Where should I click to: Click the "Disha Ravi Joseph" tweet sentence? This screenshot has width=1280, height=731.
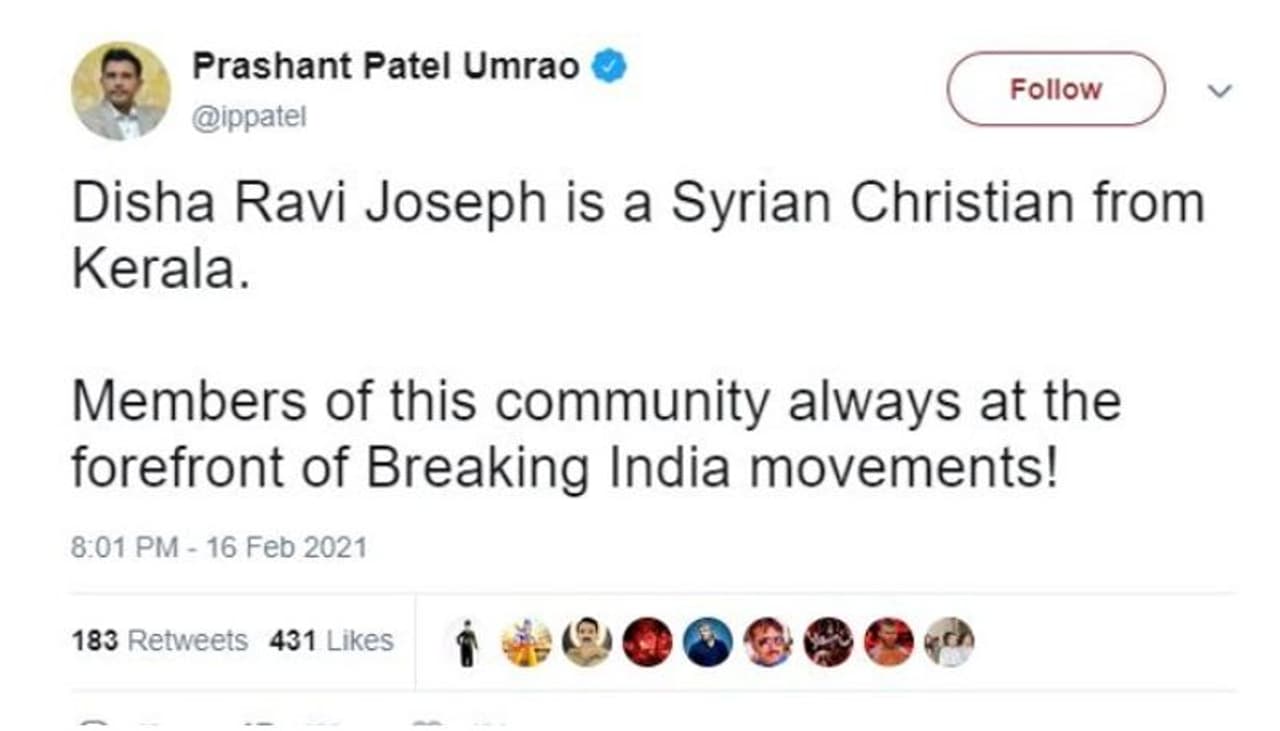point(637,236)
